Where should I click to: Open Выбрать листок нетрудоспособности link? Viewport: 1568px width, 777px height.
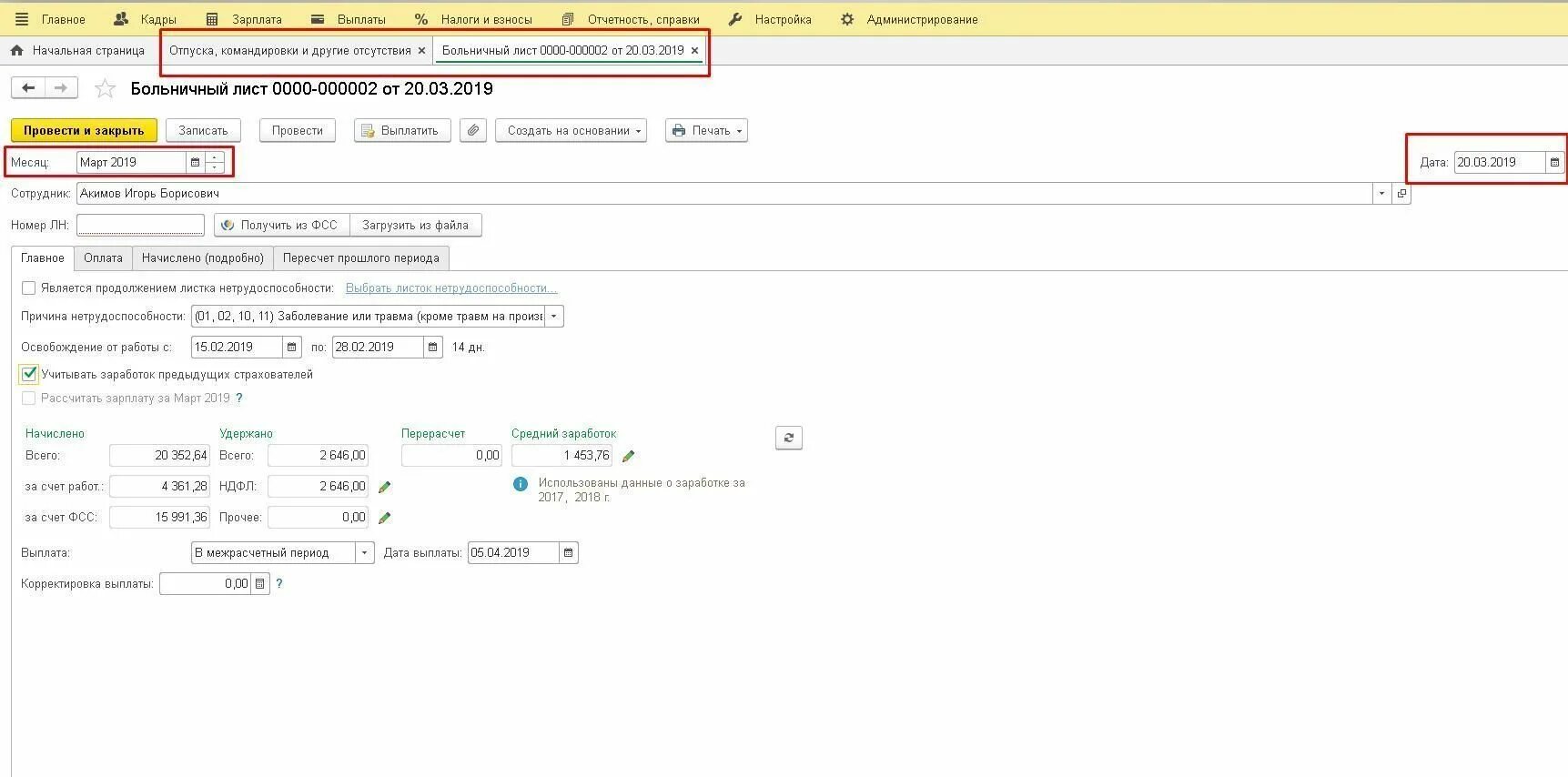click(451, 288)
